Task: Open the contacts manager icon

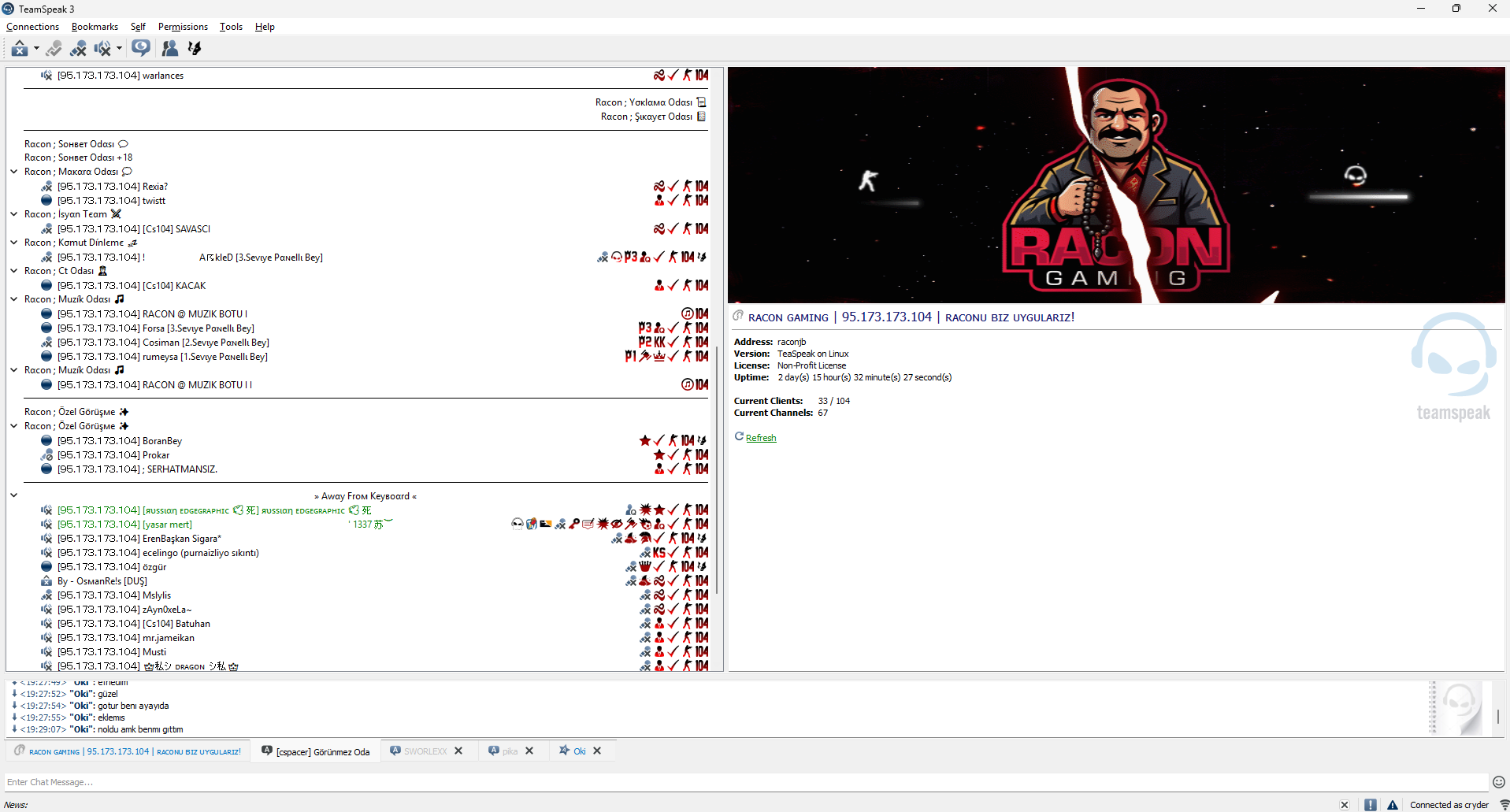Action: point(169,49)
